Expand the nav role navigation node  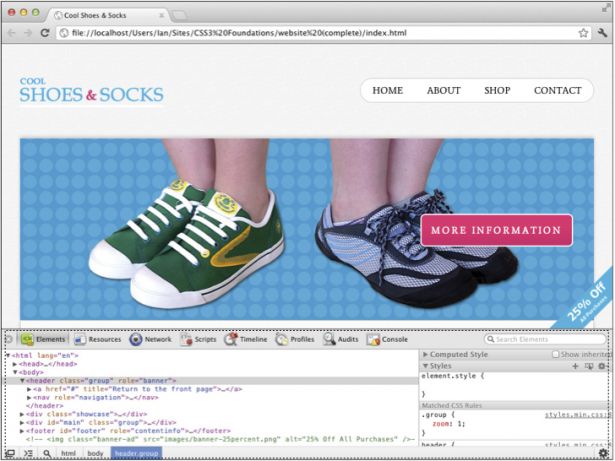click(x=29, y=397)
